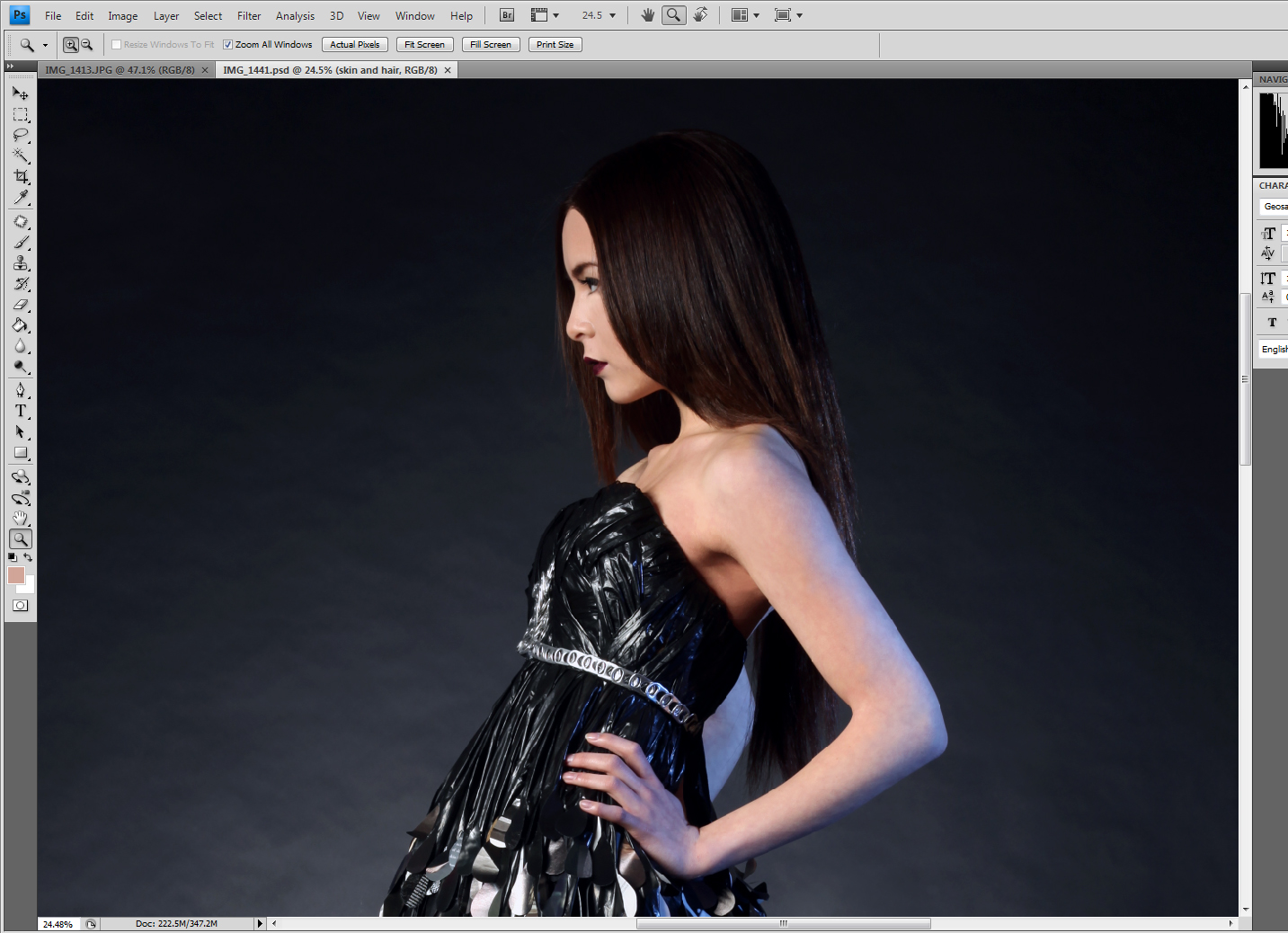Click the foreground color swatch
The width and height of the screenshot is (1288, 933).
click(15, 575)
